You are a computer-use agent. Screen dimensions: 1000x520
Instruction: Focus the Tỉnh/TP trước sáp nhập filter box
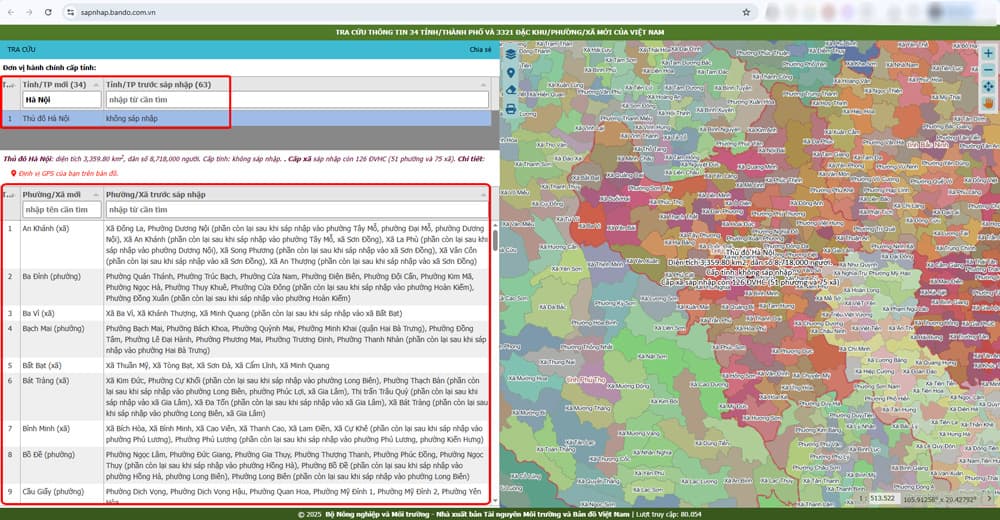pos(296,100)
